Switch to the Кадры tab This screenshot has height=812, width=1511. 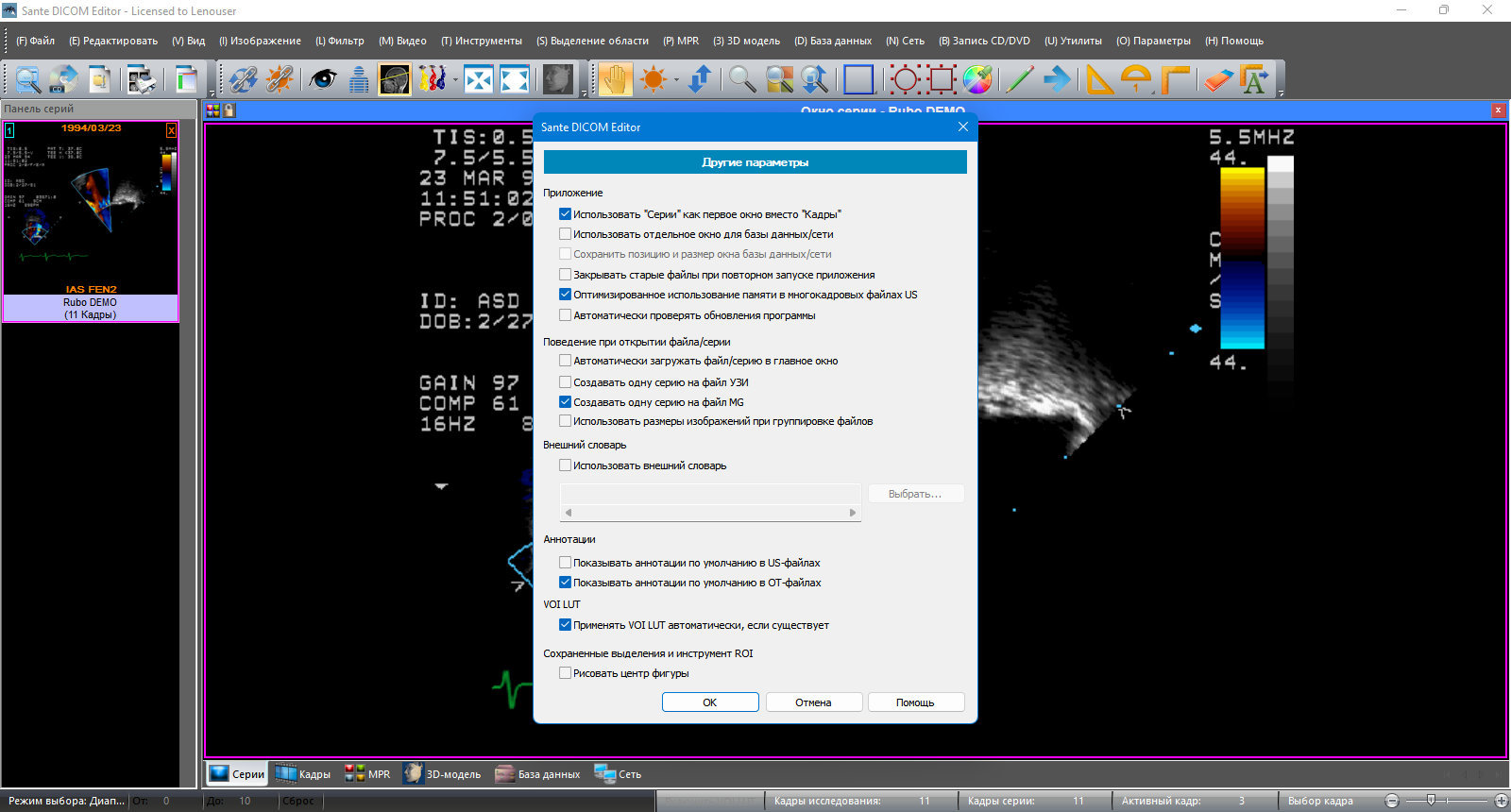pyautogui.click(x=303, y=774)
